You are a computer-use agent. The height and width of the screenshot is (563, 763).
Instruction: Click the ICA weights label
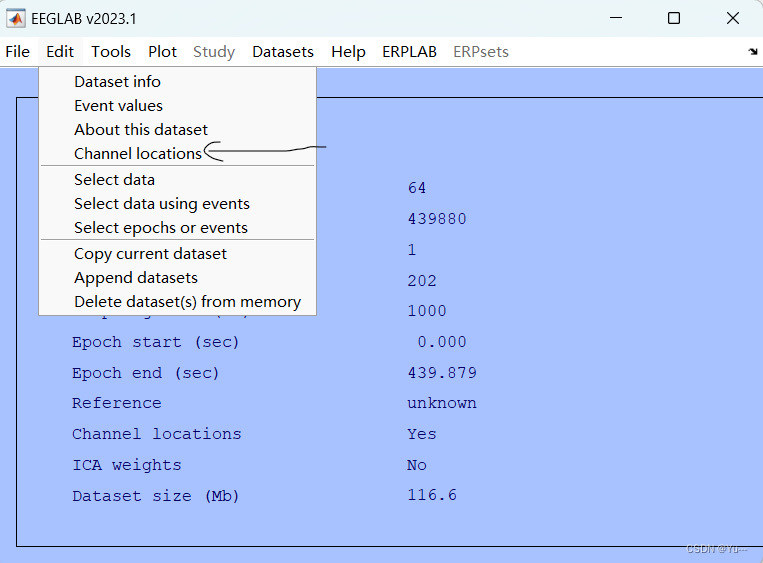click(x=127, y=465)
